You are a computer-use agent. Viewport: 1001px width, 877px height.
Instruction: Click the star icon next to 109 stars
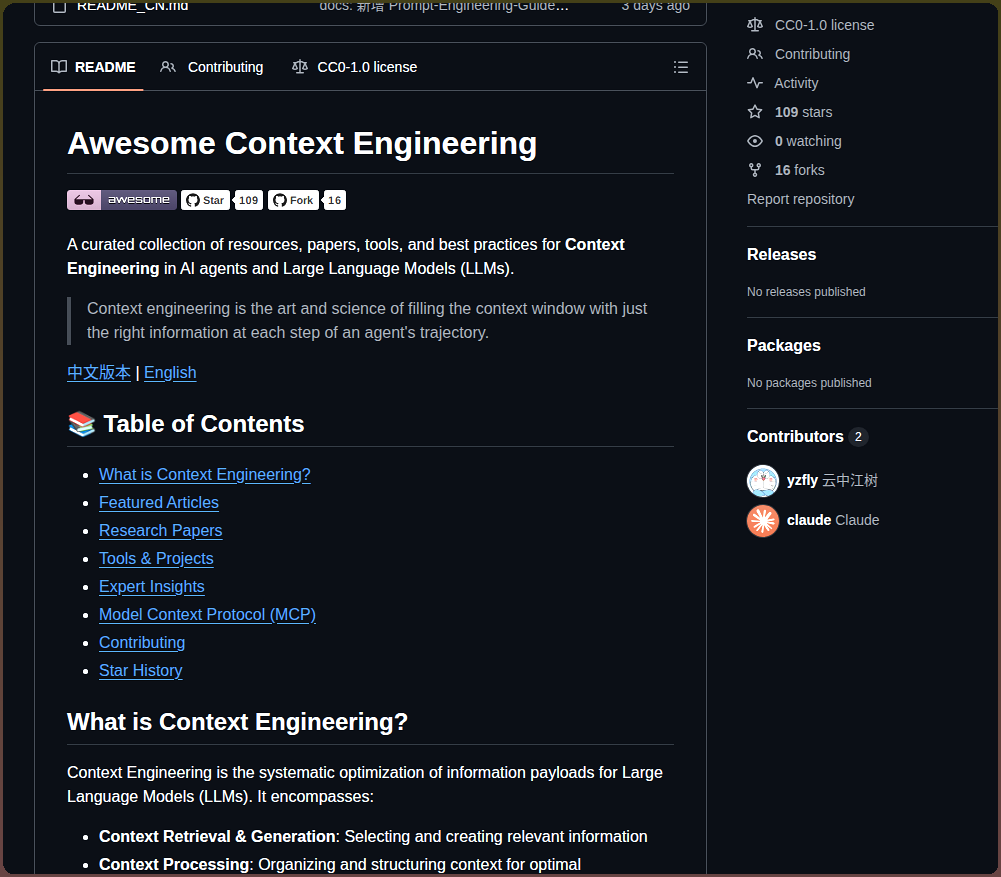coord(755,112)
